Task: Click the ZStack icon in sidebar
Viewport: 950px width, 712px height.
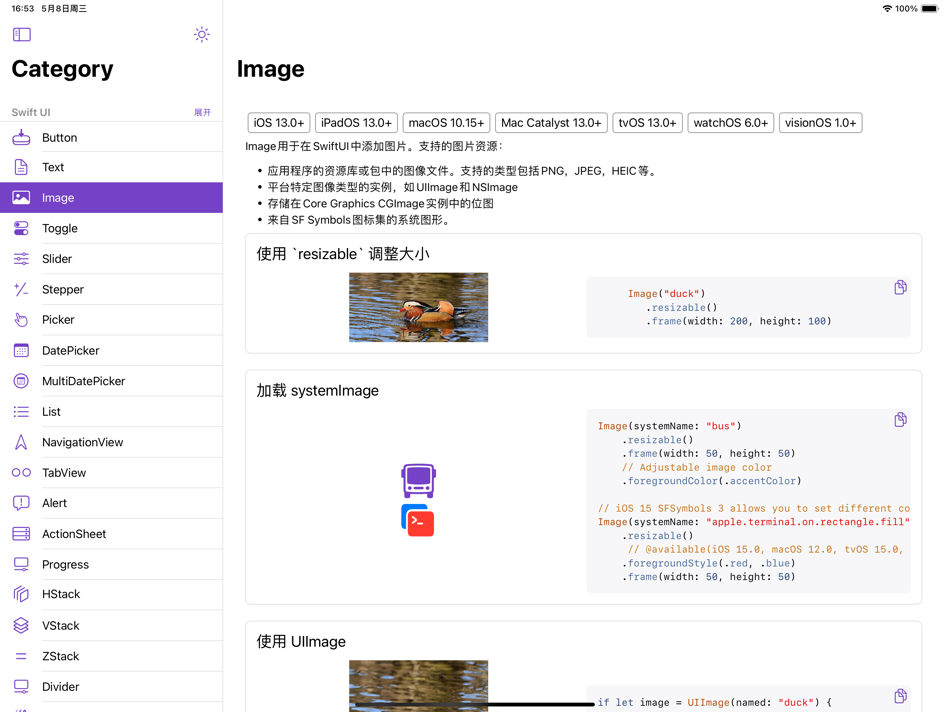Action: coord(23,655)
